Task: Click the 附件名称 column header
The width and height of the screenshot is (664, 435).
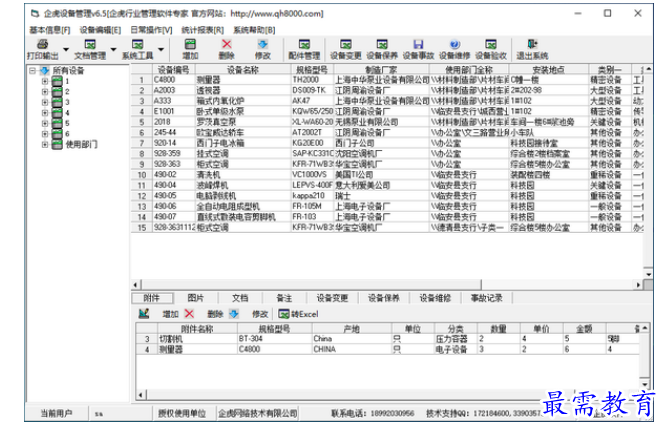Action: (197, 329)
